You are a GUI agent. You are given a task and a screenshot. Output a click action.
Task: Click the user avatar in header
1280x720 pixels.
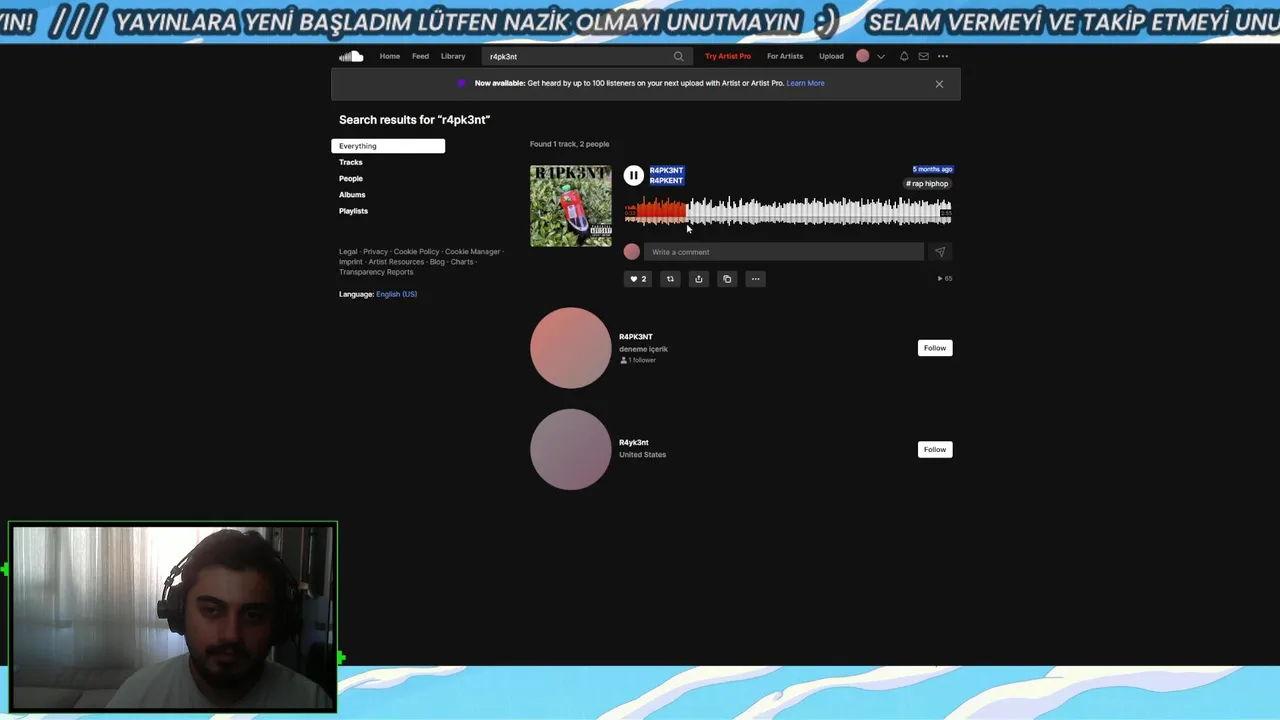coord(863,56)
